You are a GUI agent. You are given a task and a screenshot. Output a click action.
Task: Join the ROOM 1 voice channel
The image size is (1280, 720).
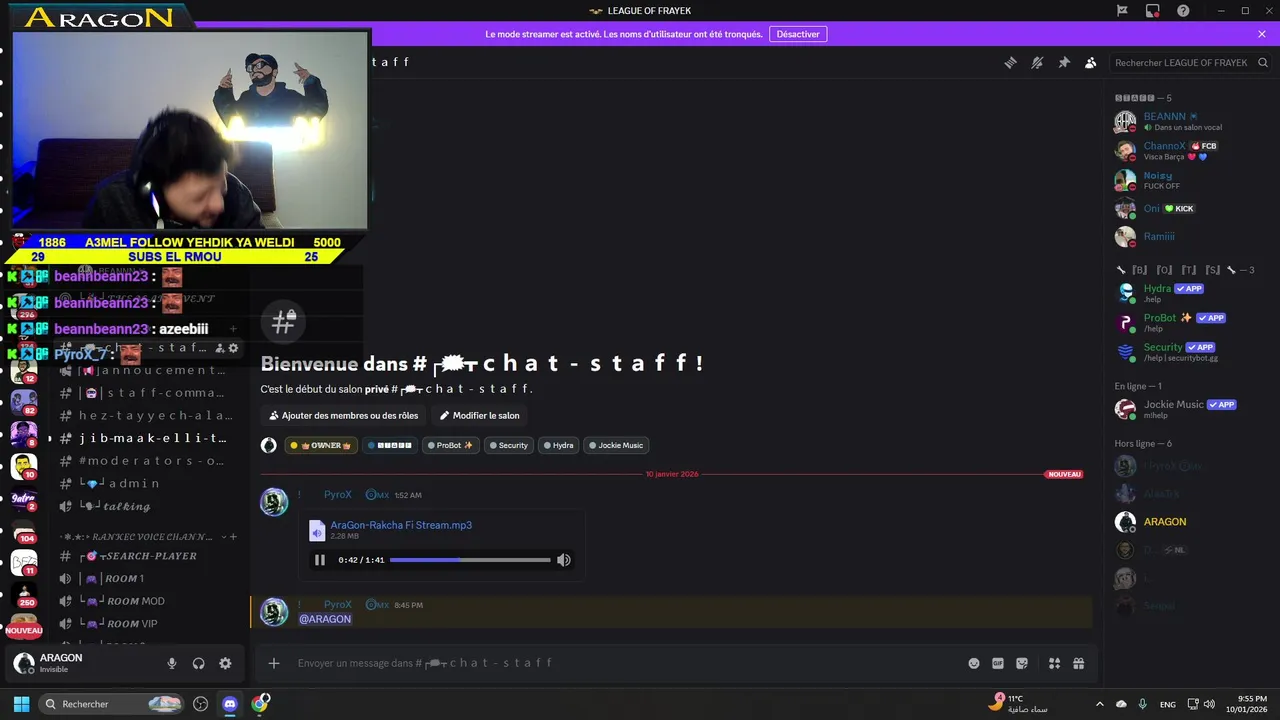click(x=148, y=579)
